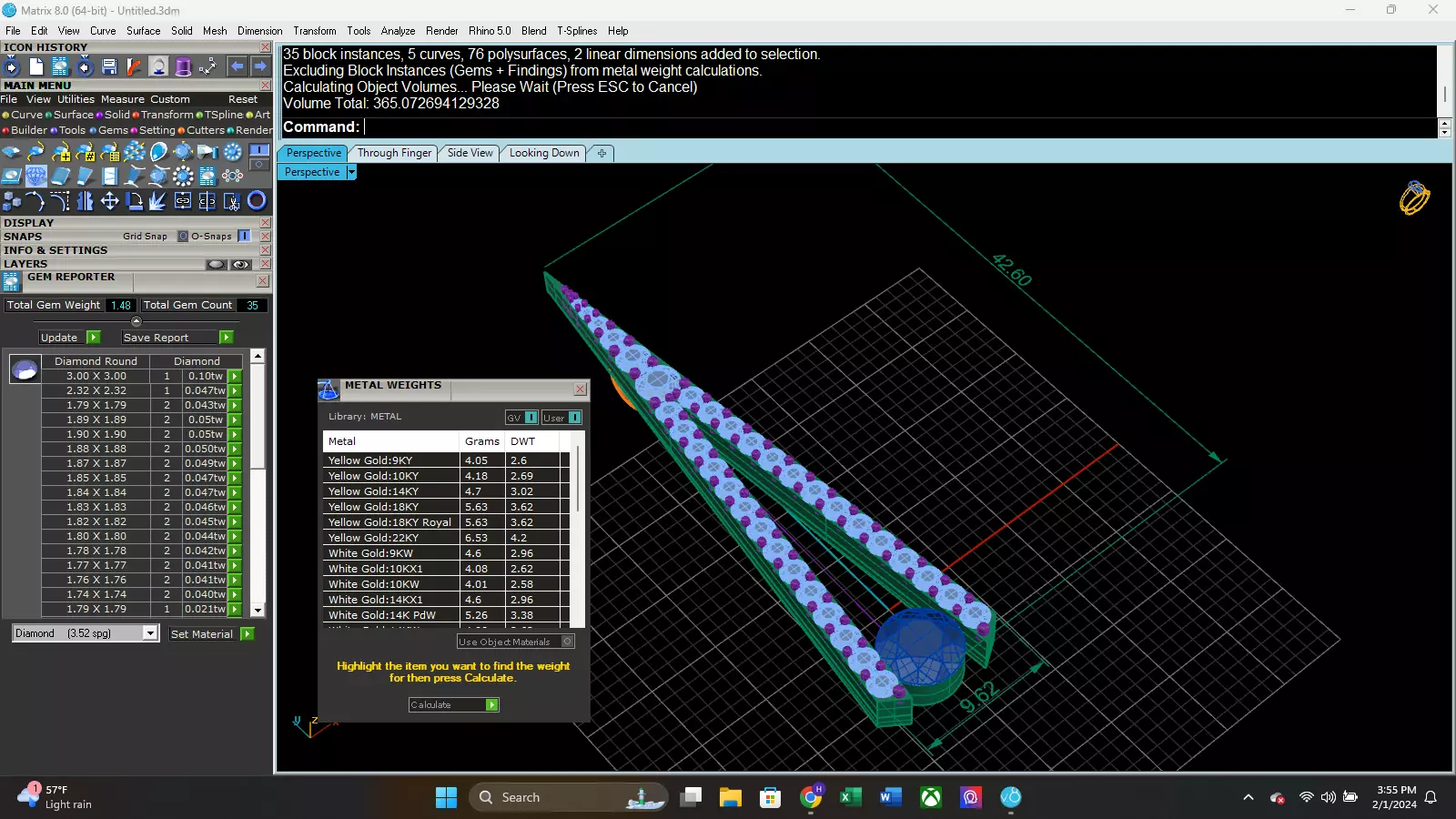This screenshot has width=1456, height=819.
Task: Switch to the Through Finger viewport tab
Action: coord(394,153)
